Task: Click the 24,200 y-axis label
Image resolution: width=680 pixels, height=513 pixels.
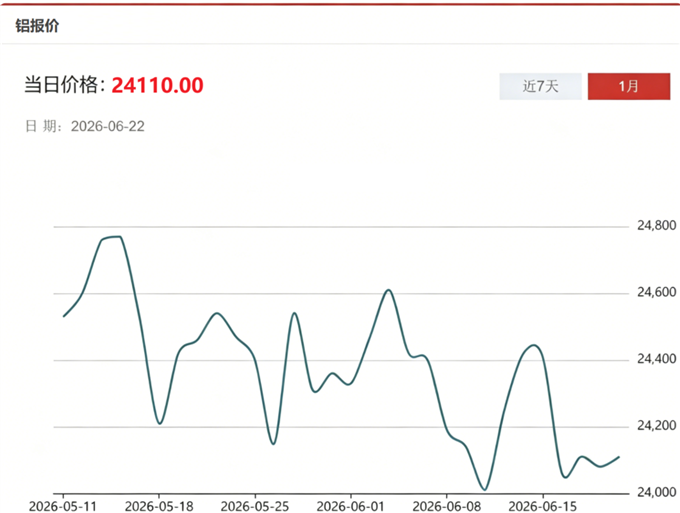Action: click(x=657, y=426)
